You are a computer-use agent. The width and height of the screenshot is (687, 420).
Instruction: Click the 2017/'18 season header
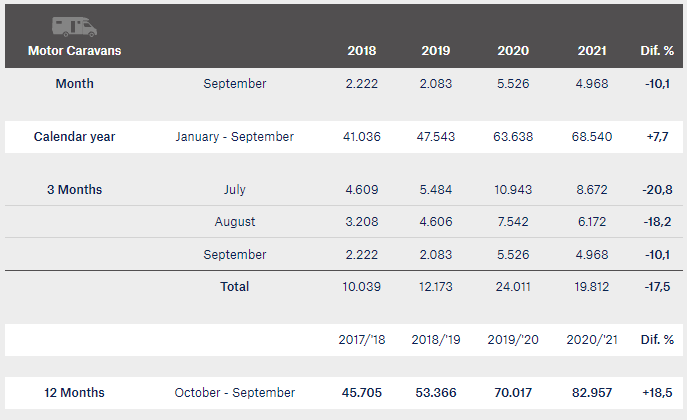point(361,339)
